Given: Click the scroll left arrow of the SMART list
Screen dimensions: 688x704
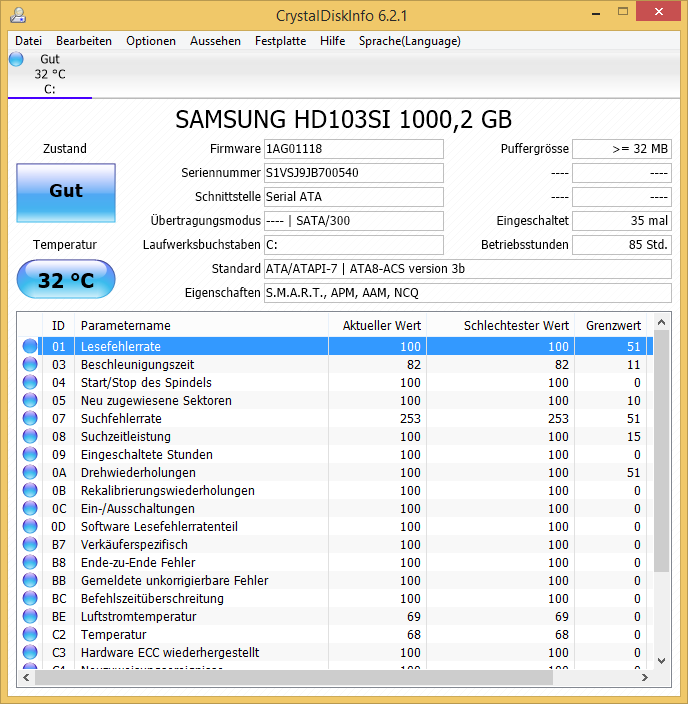Looking at the screenshot, I should click(26, 678).
